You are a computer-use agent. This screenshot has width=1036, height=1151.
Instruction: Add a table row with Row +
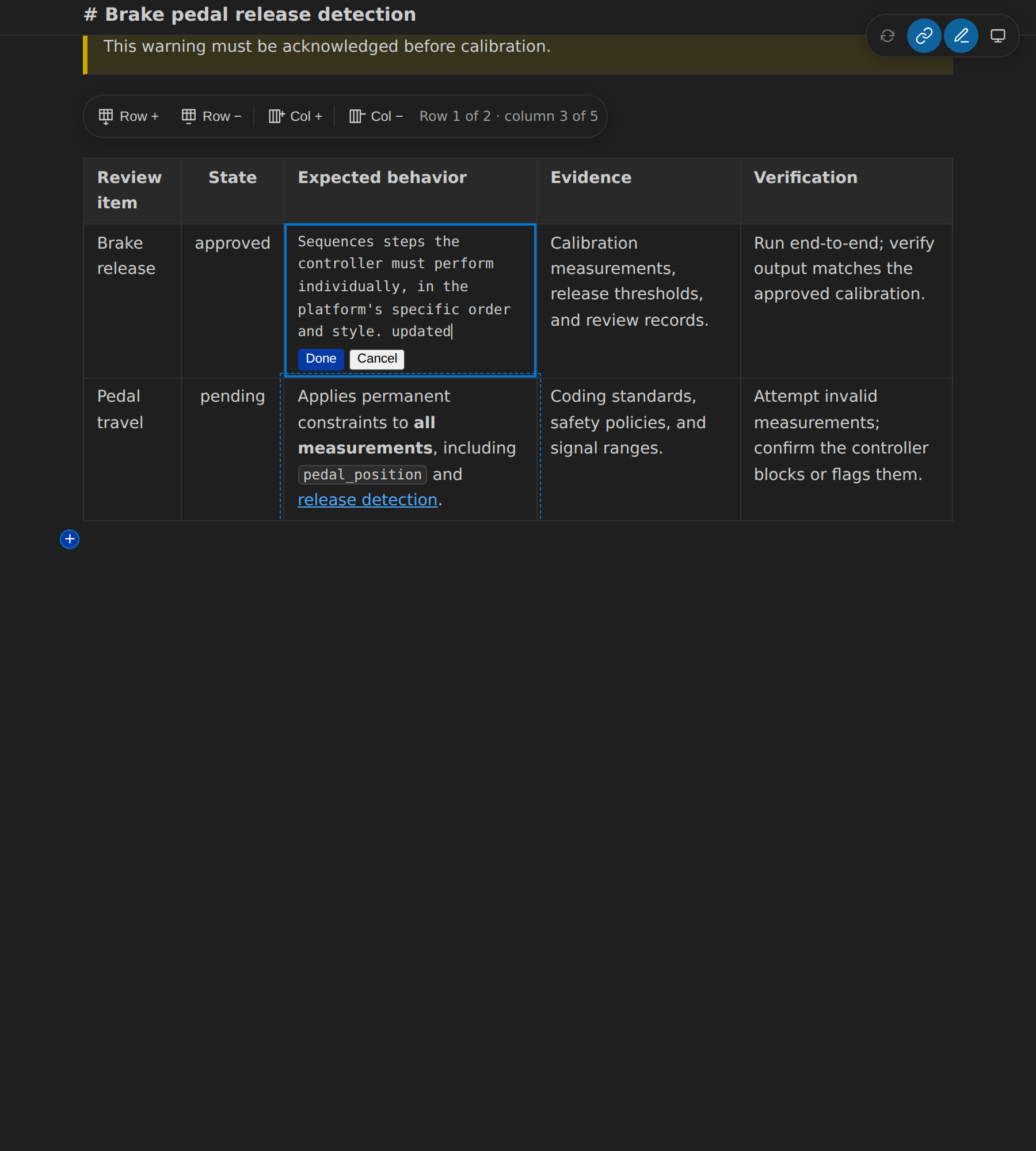coord(129,116)
